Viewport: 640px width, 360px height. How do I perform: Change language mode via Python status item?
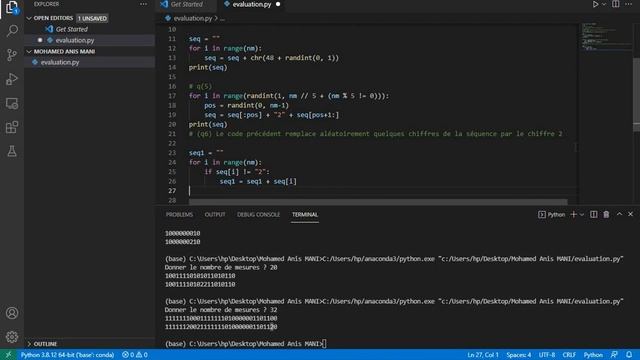pyautogui.click(x=593, y=355)
